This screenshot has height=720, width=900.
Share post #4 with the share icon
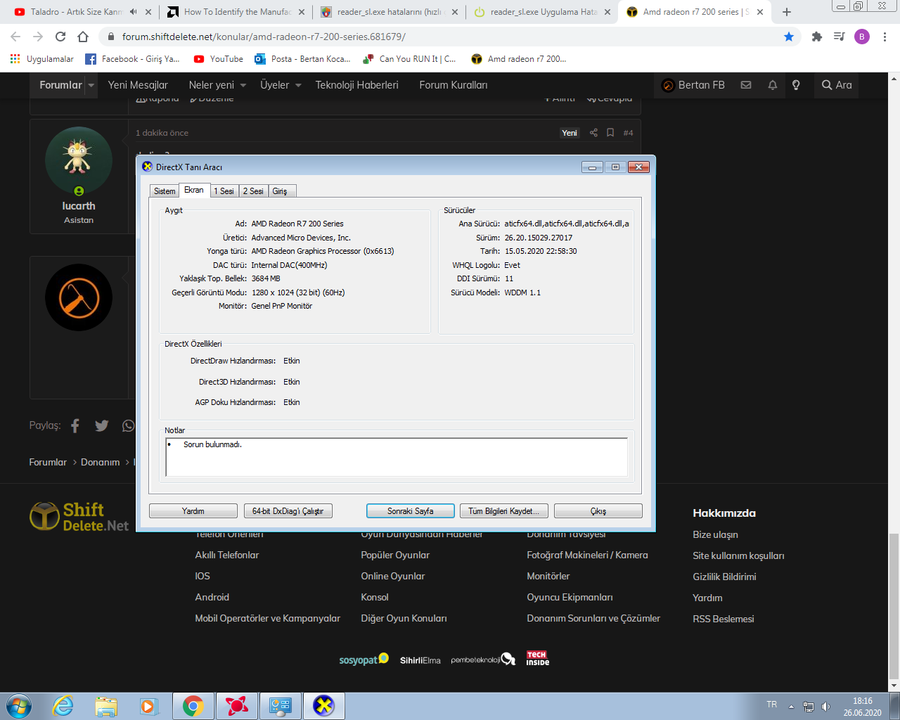tap(593, 133)
